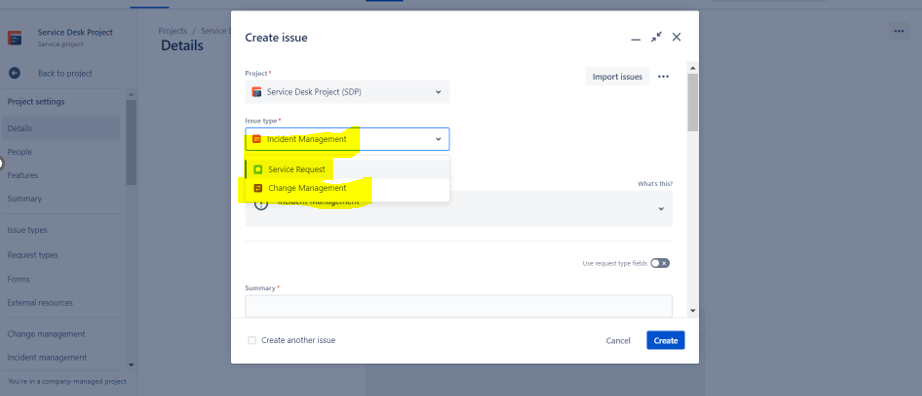Click into the Summary input field
The image size is (922, 396).
click(459, 306)
